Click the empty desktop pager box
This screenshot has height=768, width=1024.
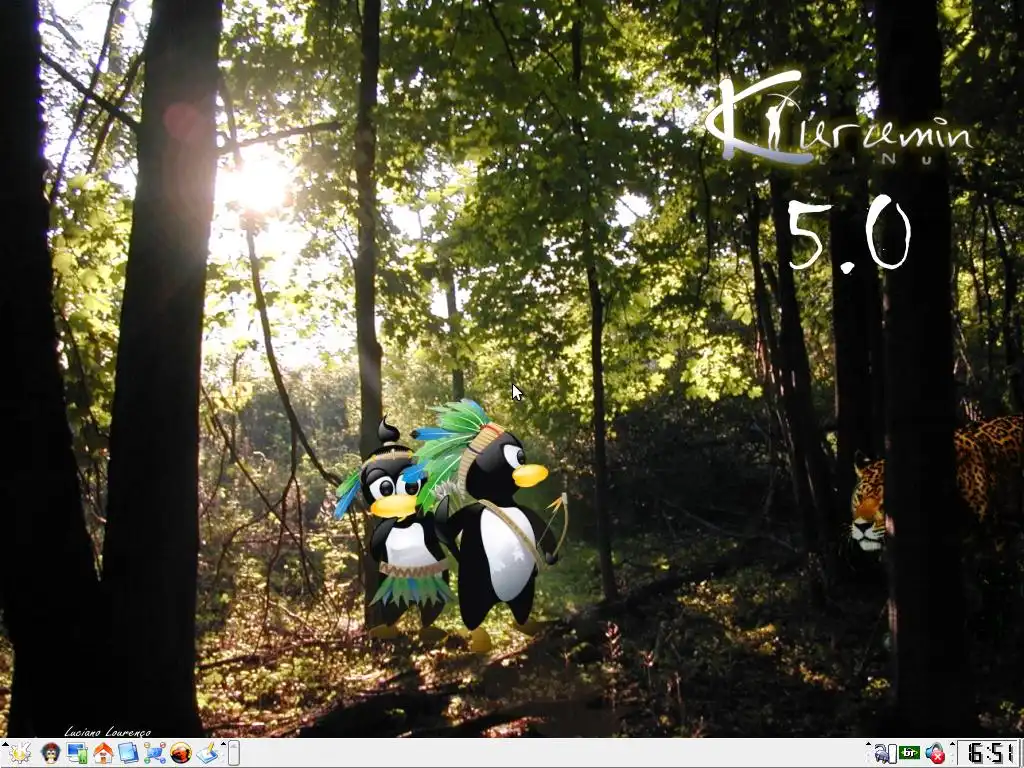(234, 753)
